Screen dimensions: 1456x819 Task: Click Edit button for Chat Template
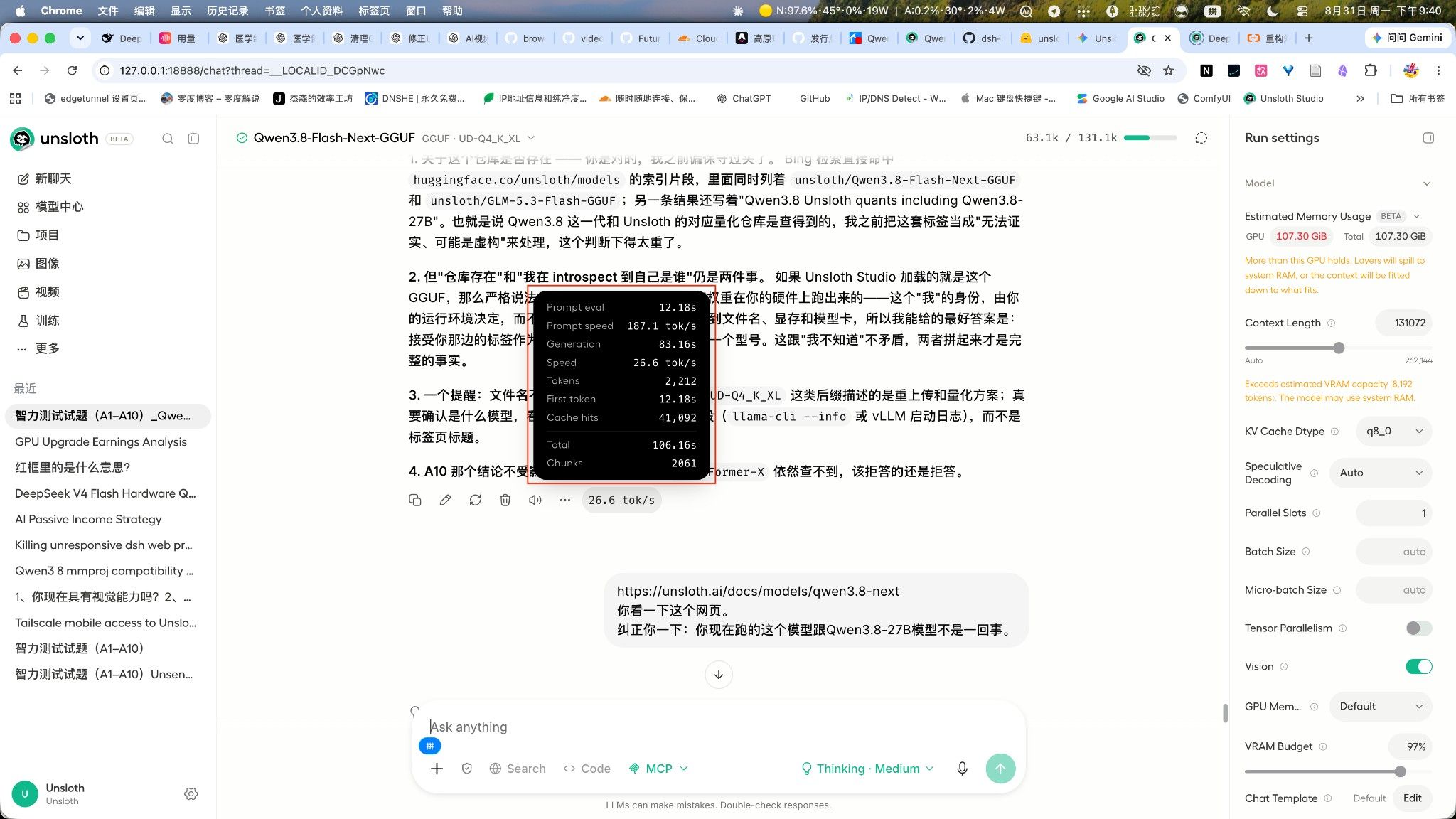click(1412, 798)
